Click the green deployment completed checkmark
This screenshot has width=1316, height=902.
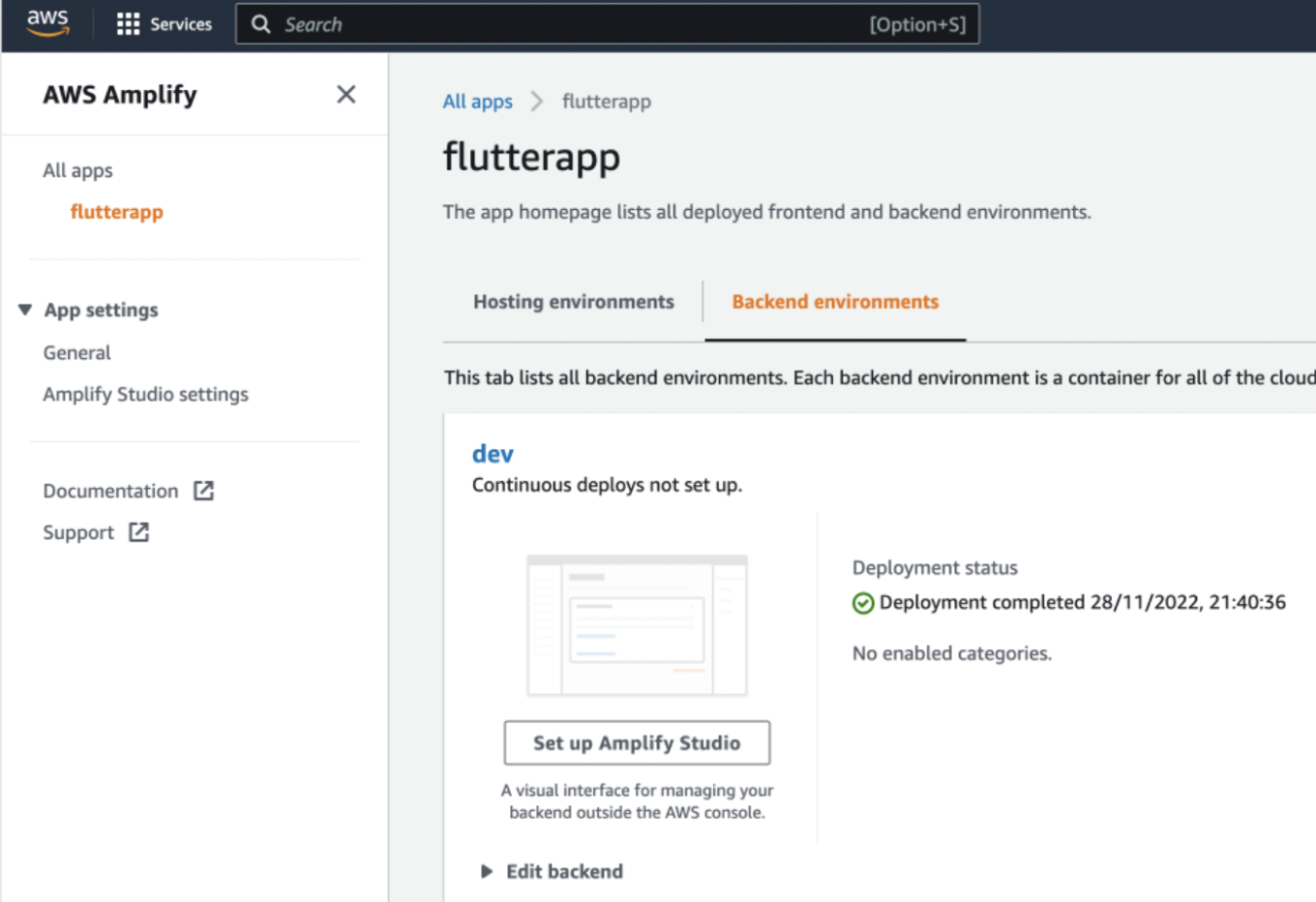pyautogui.click(x=863, y=603)
